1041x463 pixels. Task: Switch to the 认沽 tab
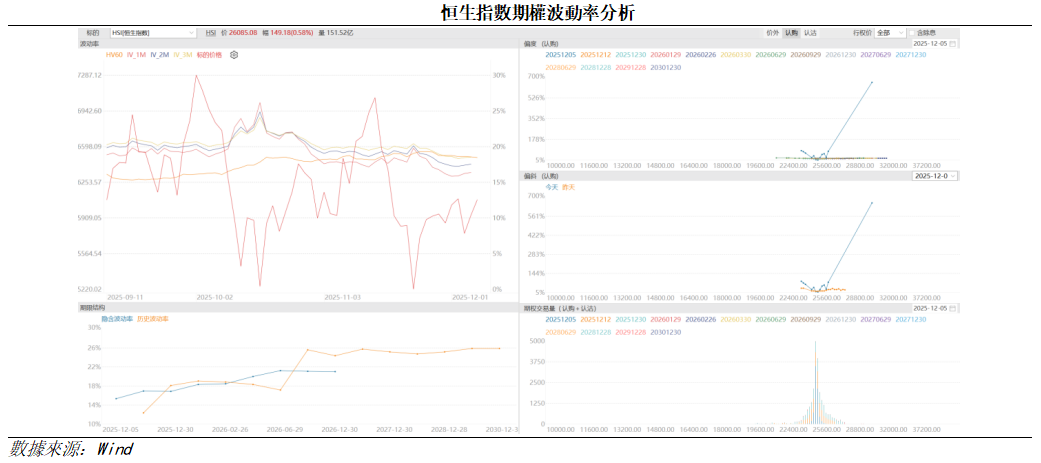coord(810,33)
